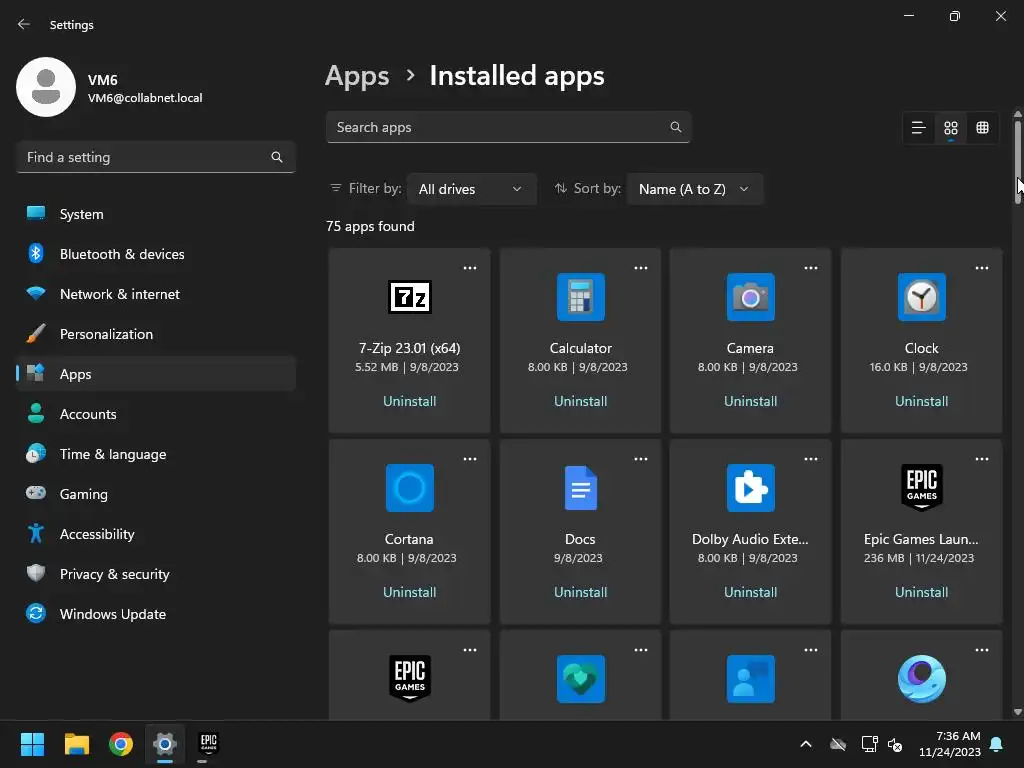Open Gaming settings

click(155, 494)
